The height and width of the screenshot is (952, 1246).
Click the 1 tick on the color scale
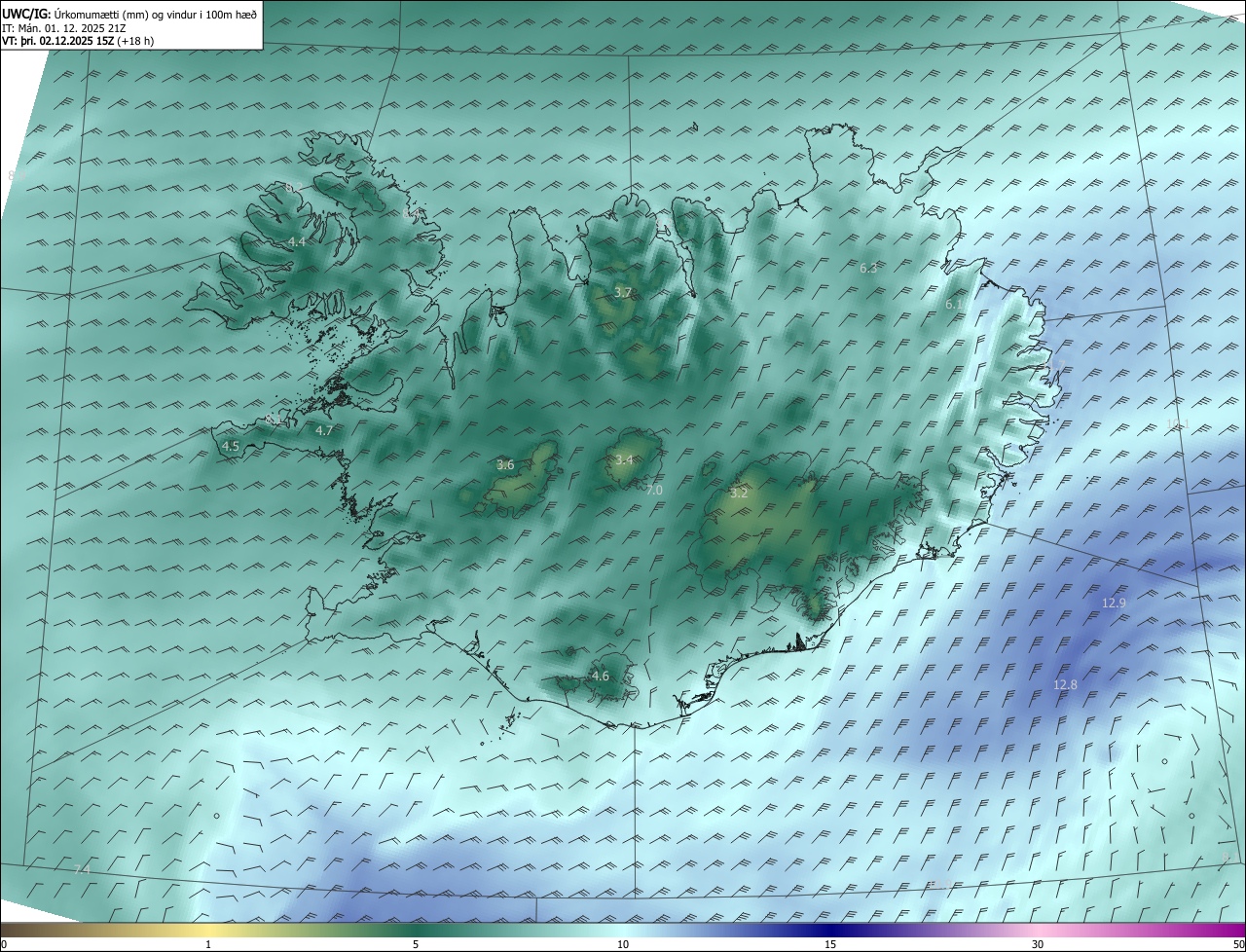(208, 944)
